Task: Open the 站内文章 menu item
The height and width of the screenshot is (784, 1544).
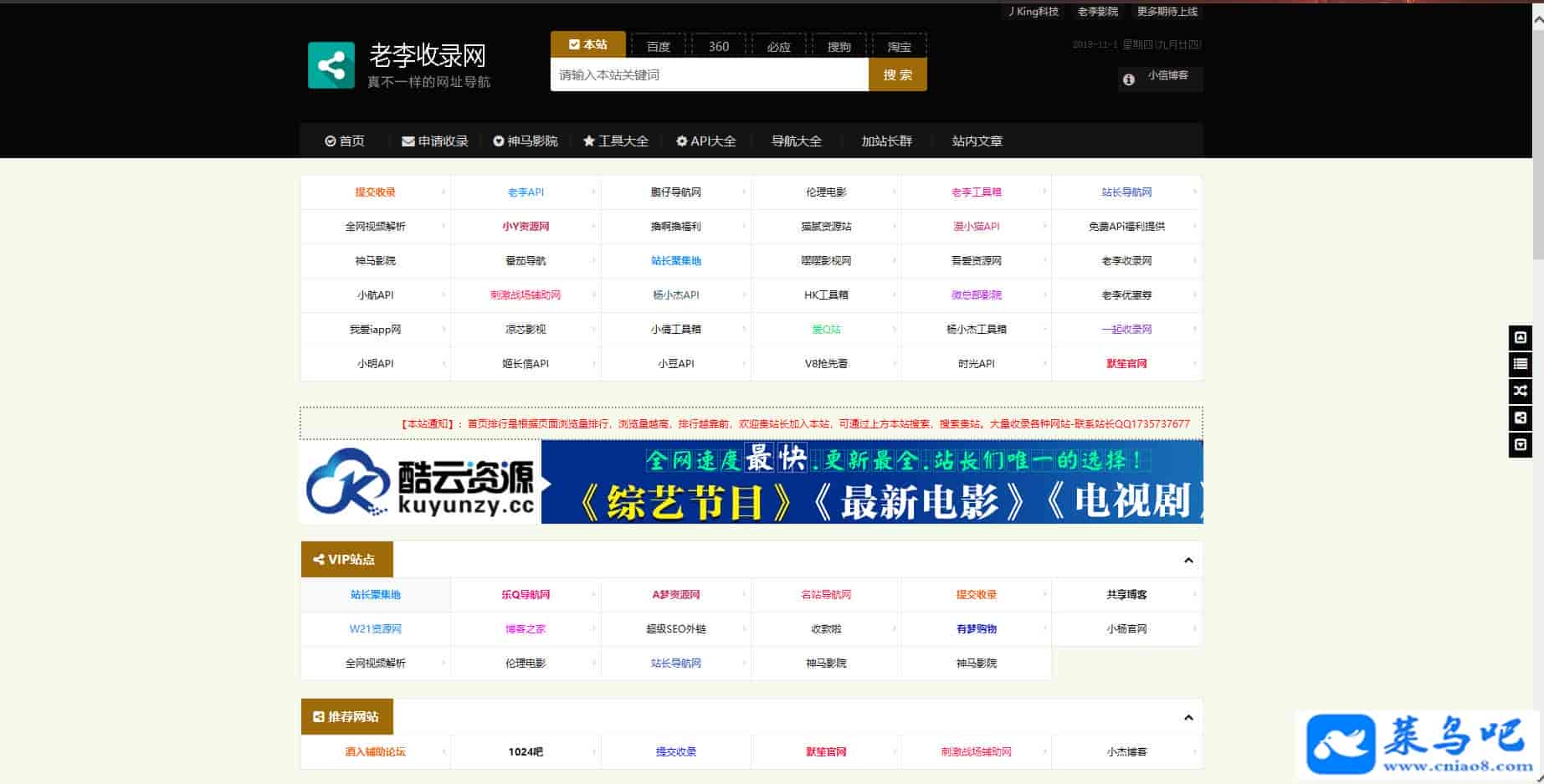Action: [x=977, y=141]
